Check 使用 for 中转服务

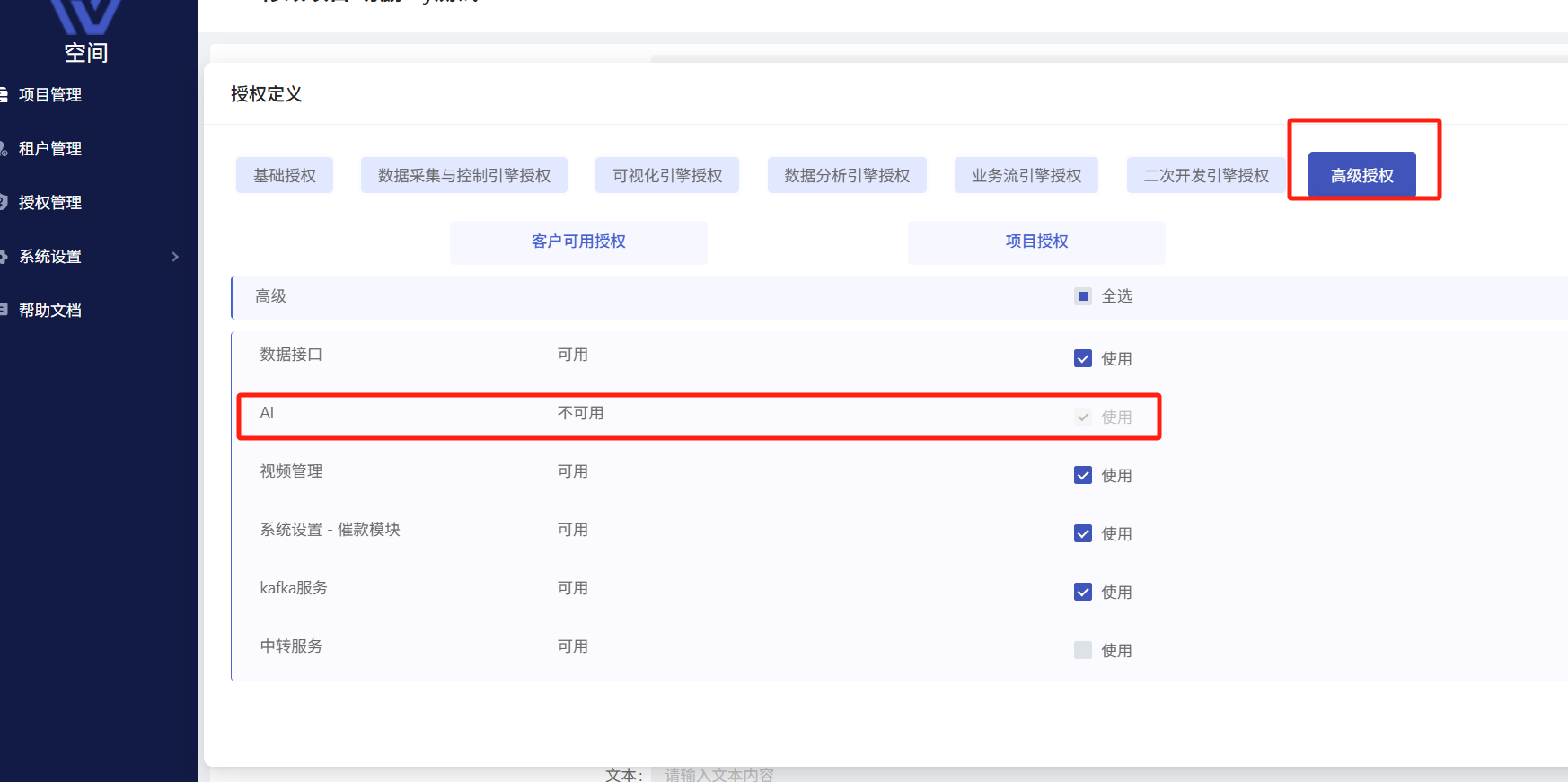point(1083,650)
